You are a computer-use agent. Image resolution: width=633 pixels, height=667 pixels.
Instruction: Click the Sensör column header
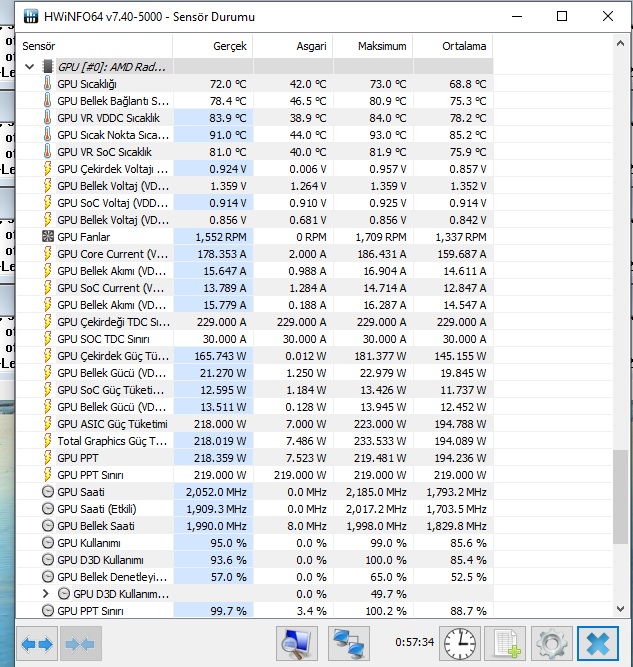[94, 46]
